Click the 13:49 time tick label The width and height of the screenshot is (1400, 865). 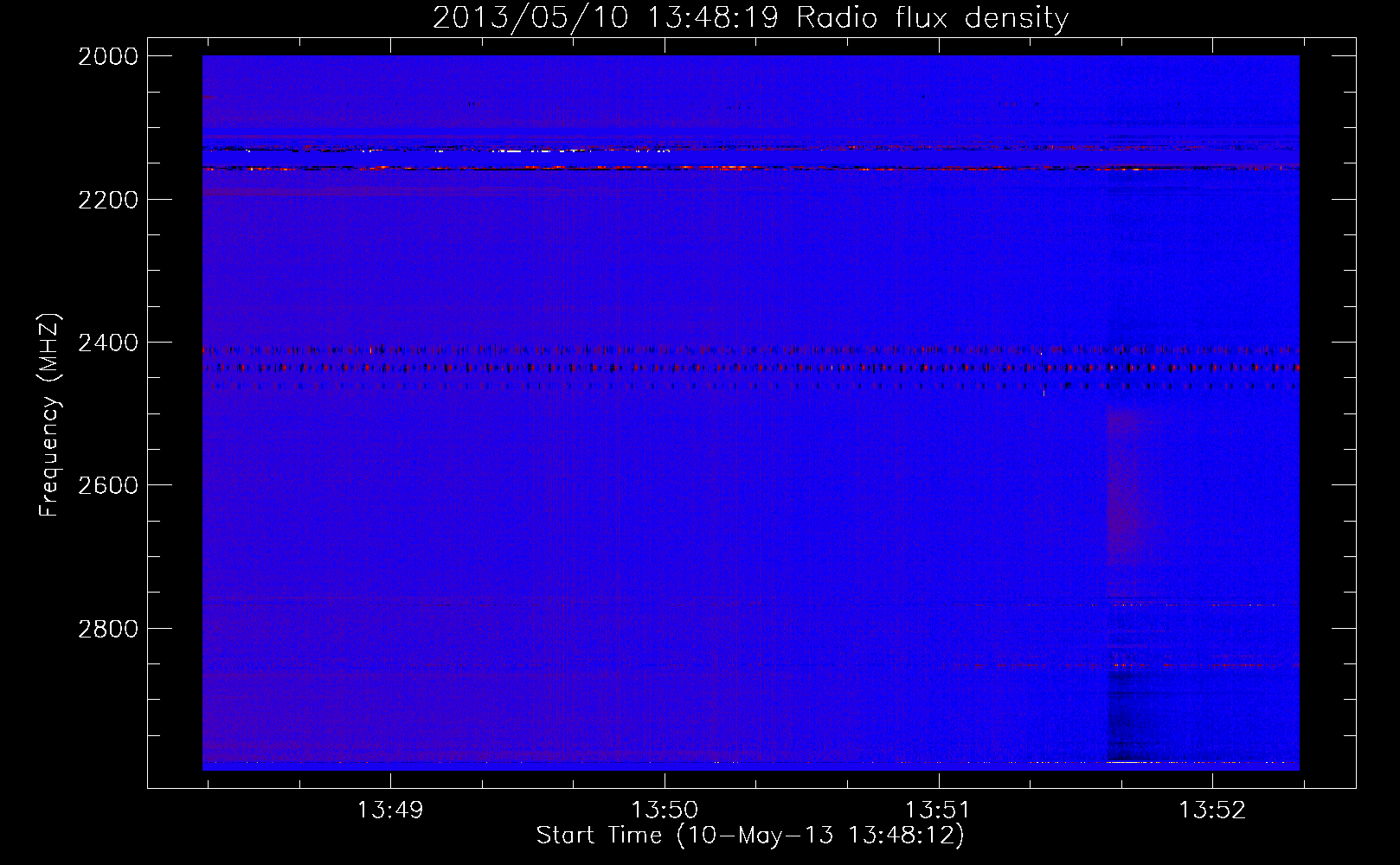click(x=390, y=811)
